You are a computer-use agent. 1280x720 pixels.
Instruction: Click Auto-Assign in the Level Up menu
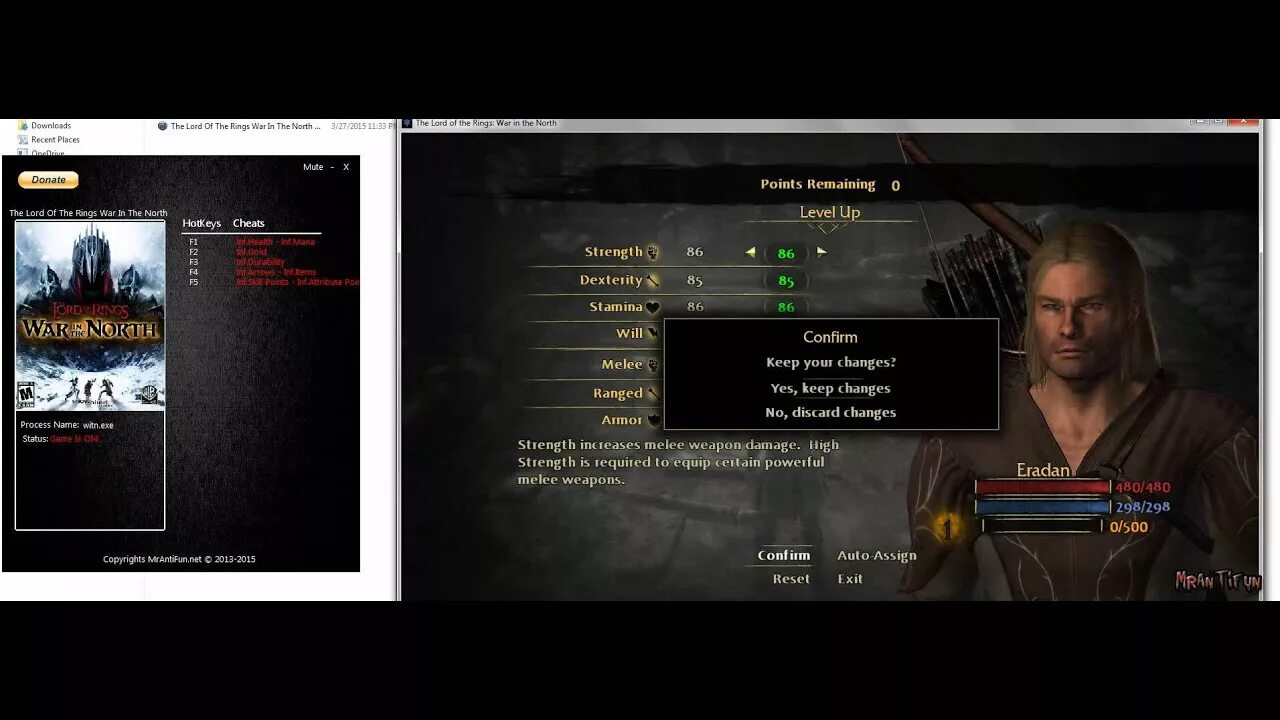click(x=877, y=556)
